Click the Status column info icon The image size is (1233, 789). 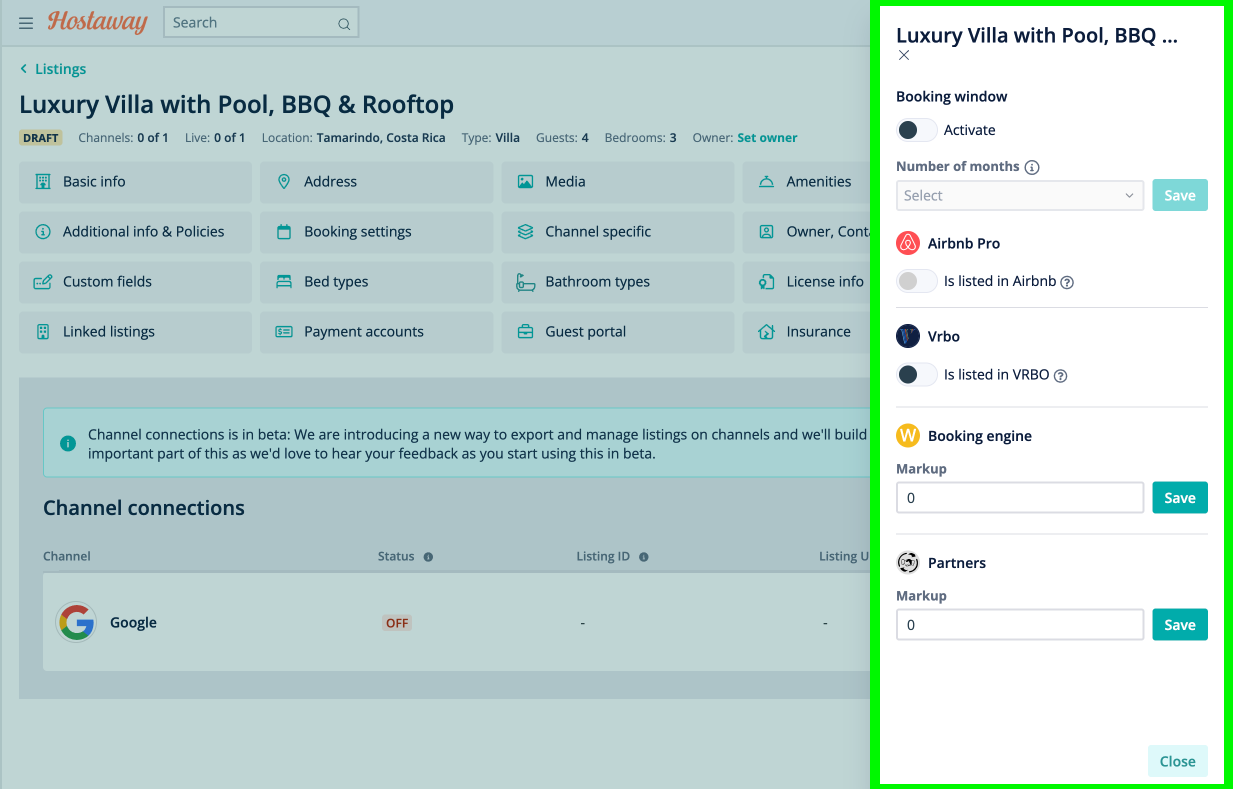(428, 557)
